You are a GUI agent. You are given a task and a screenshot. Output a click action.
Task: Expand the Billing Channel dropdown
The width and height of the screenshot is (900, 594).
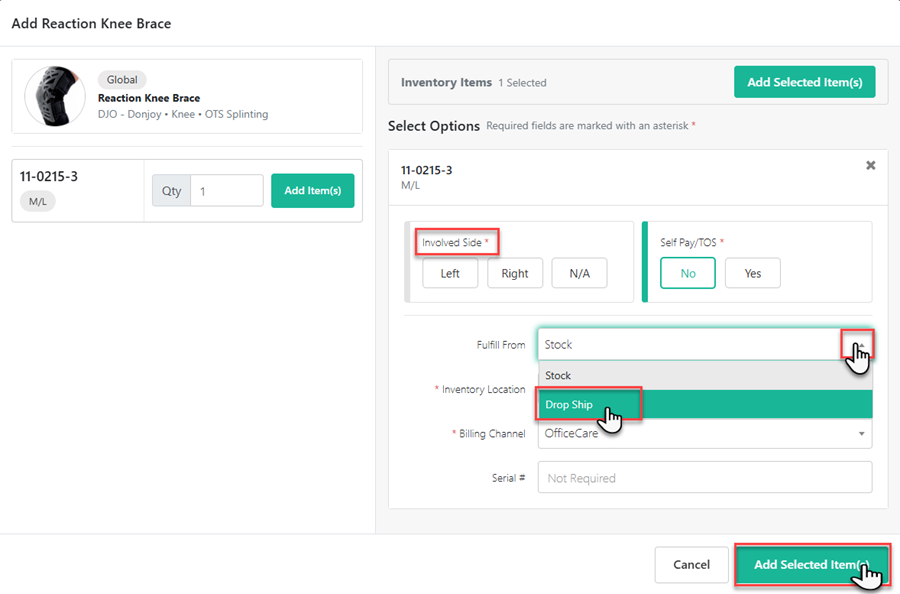[x=861, y=434]
